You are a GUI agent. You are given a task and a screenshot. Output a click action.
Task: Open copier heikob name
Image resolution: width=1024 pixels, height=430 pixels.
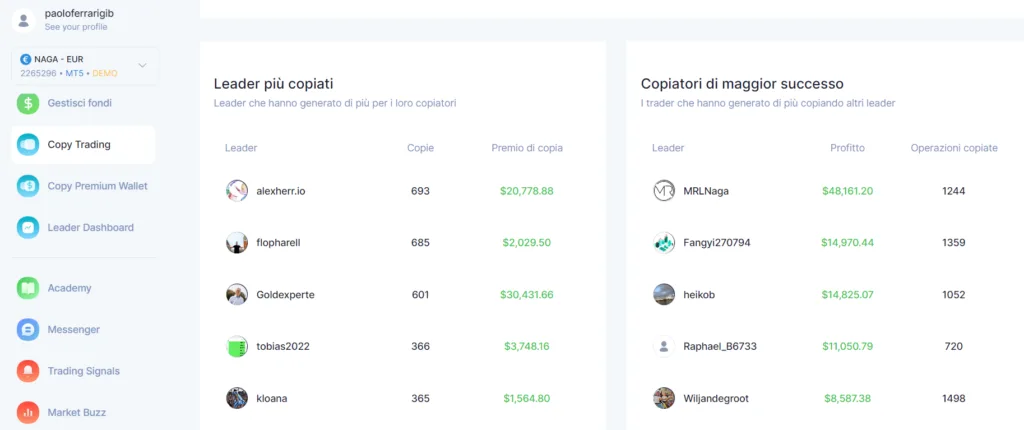click(699, 295)
